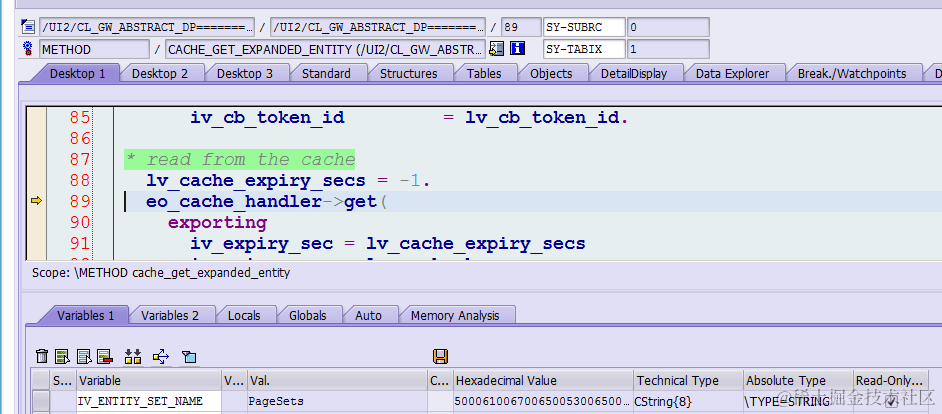The image size is (942, 414).
Task: Click the SY-SUBRC field label
Action: [x=584, y=27]
